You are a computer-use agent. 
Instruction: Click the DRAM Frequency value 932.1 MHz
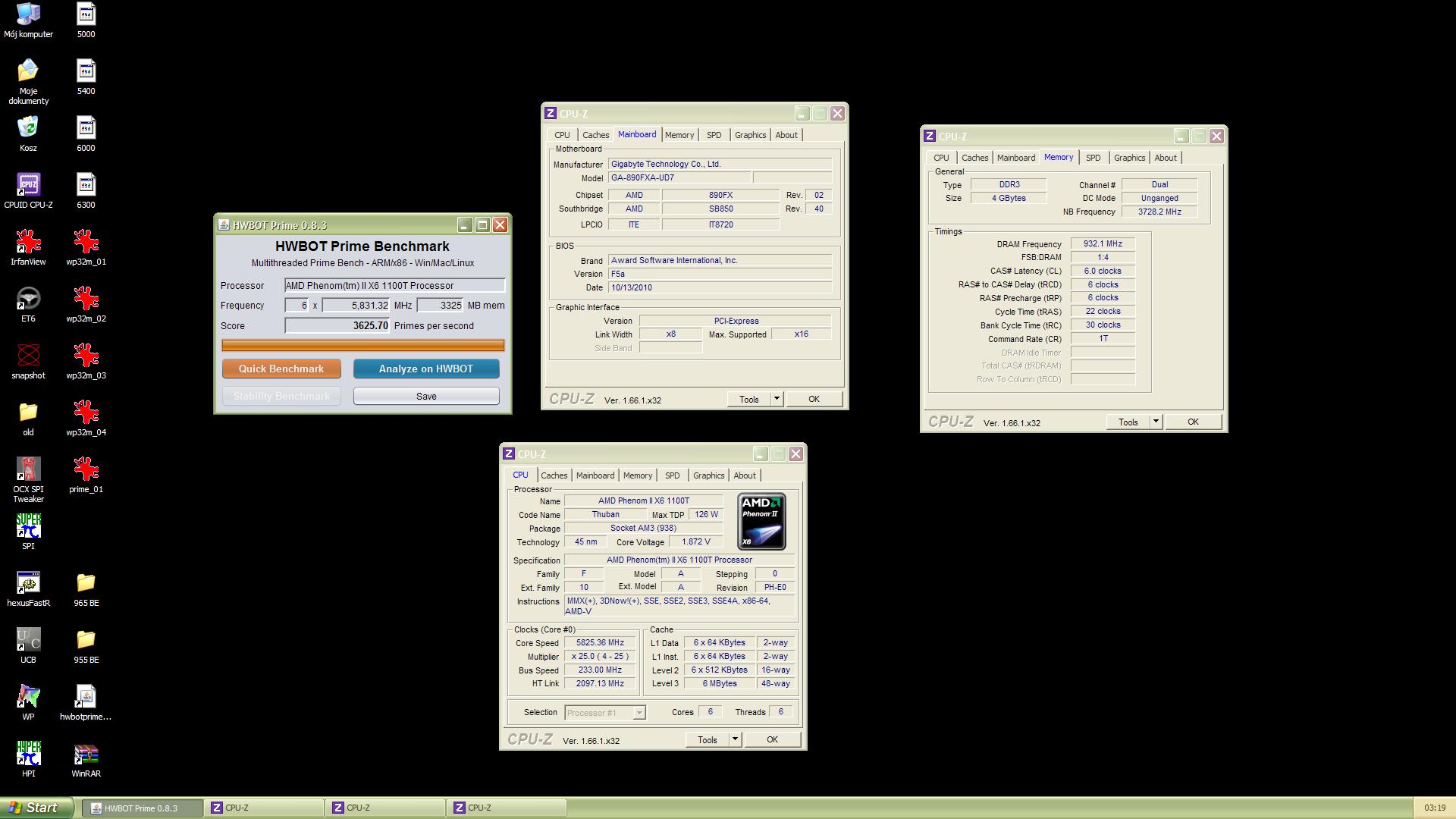pos(1103,243)
